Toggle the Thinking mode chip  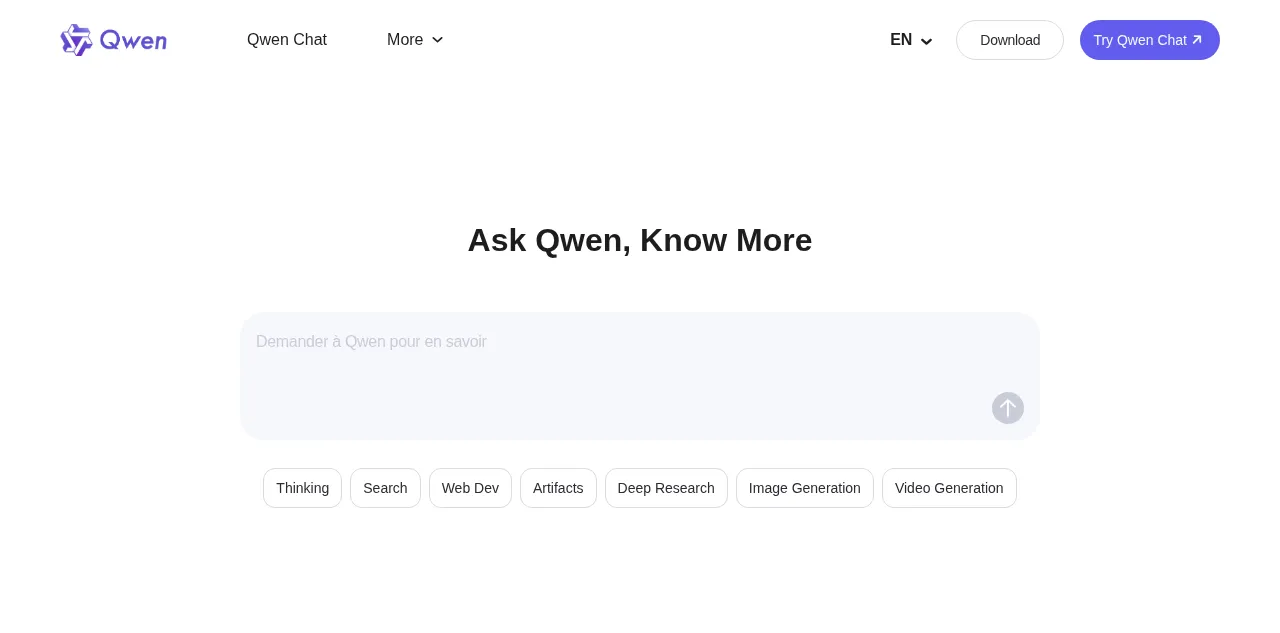302,488
